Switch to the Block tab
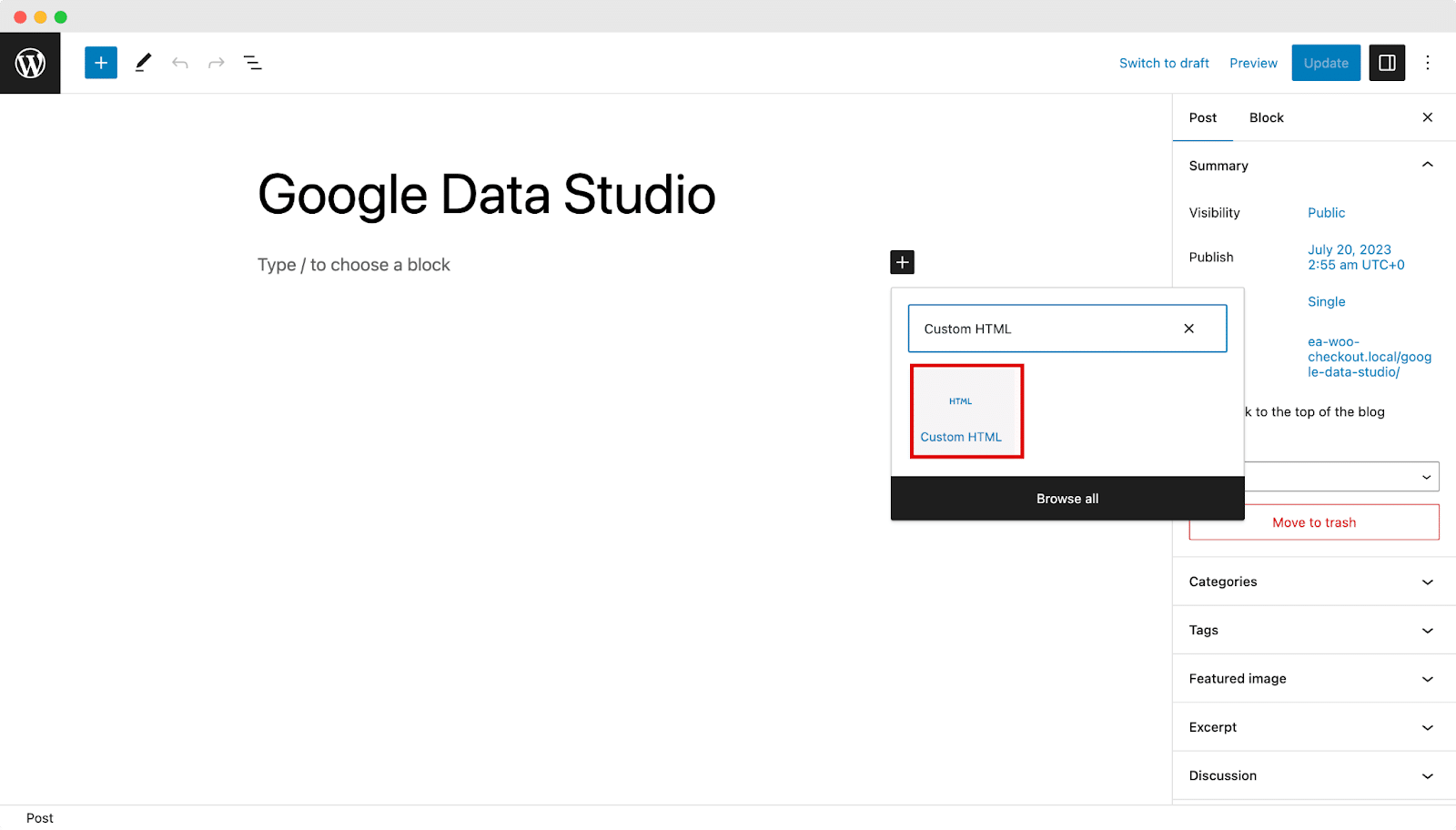The height and width of the screenshot is (830, 1456). click(x=1266, y=117)
